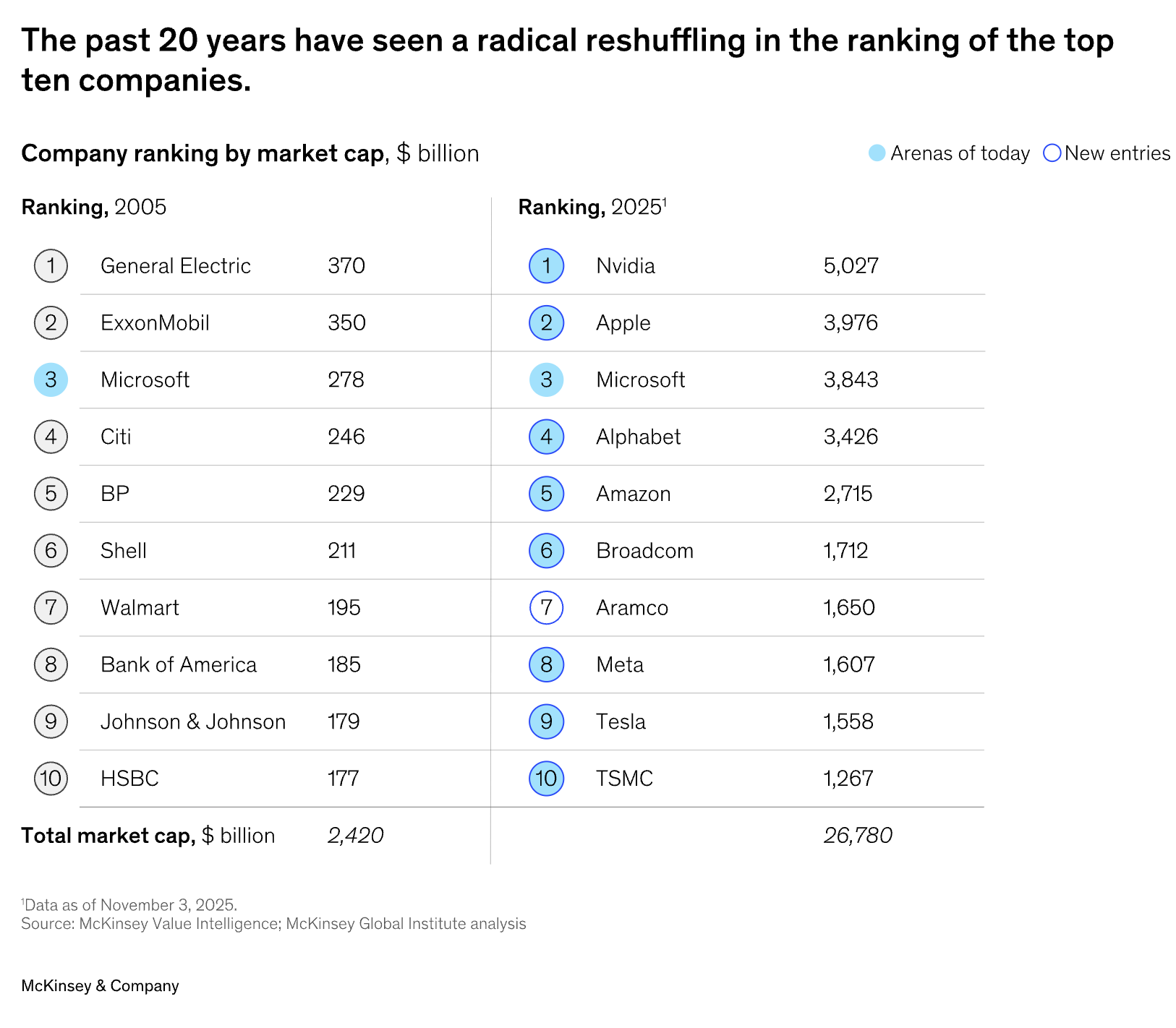Click the New entries legend circle
This screenshot has height=1028, width=1176.
1052,153
